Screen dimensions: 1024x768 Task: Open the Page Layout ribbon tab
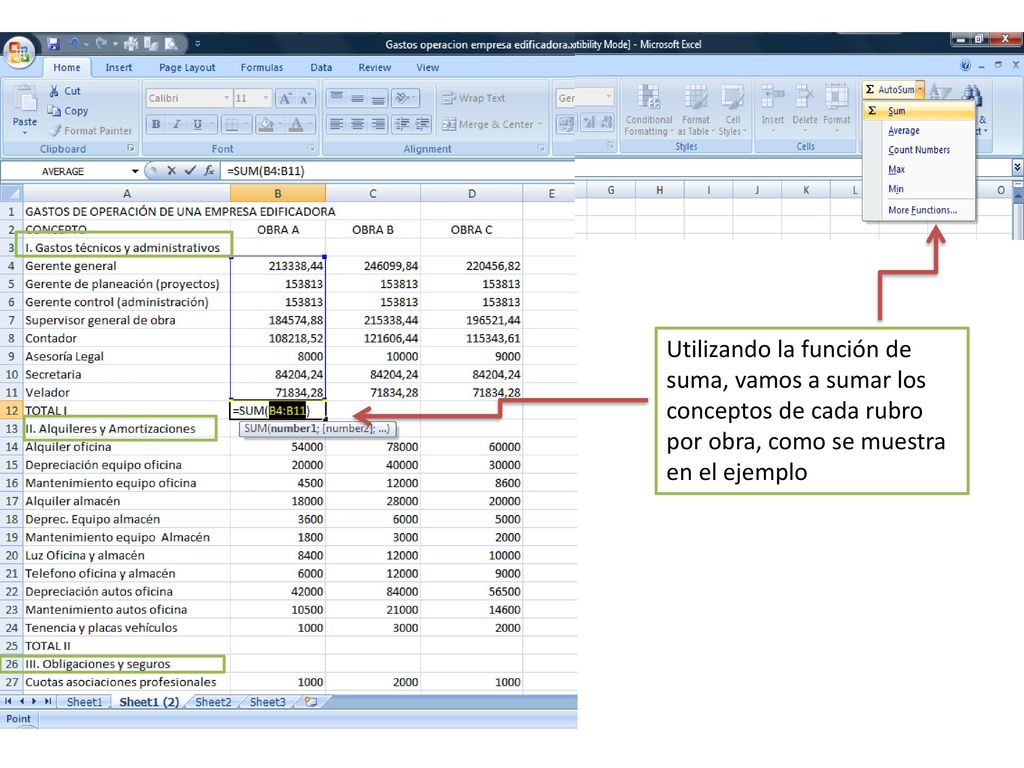click(x=187, y=67)
